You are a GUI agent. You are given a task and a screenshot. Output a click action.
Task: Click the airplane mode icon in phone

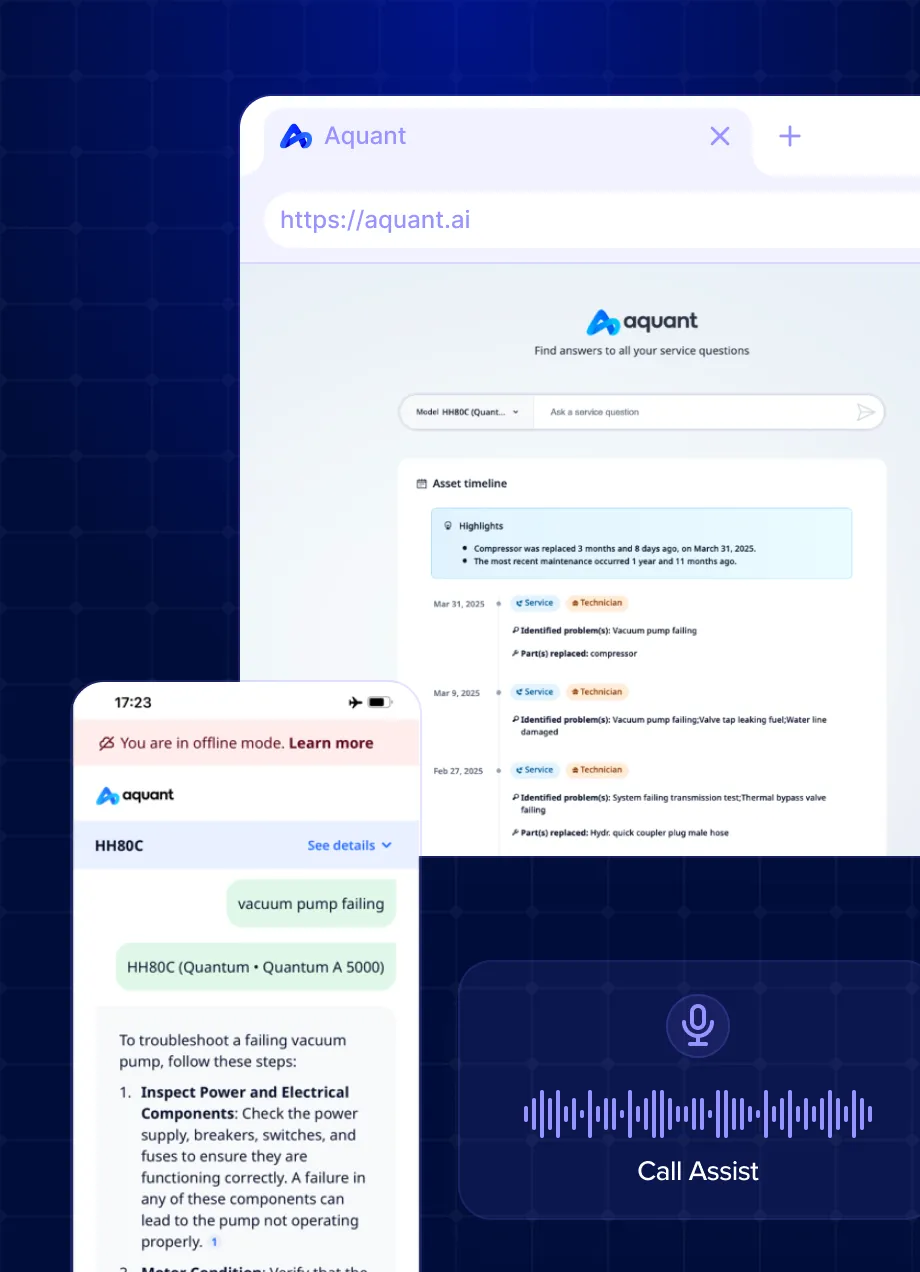point(355,703)
